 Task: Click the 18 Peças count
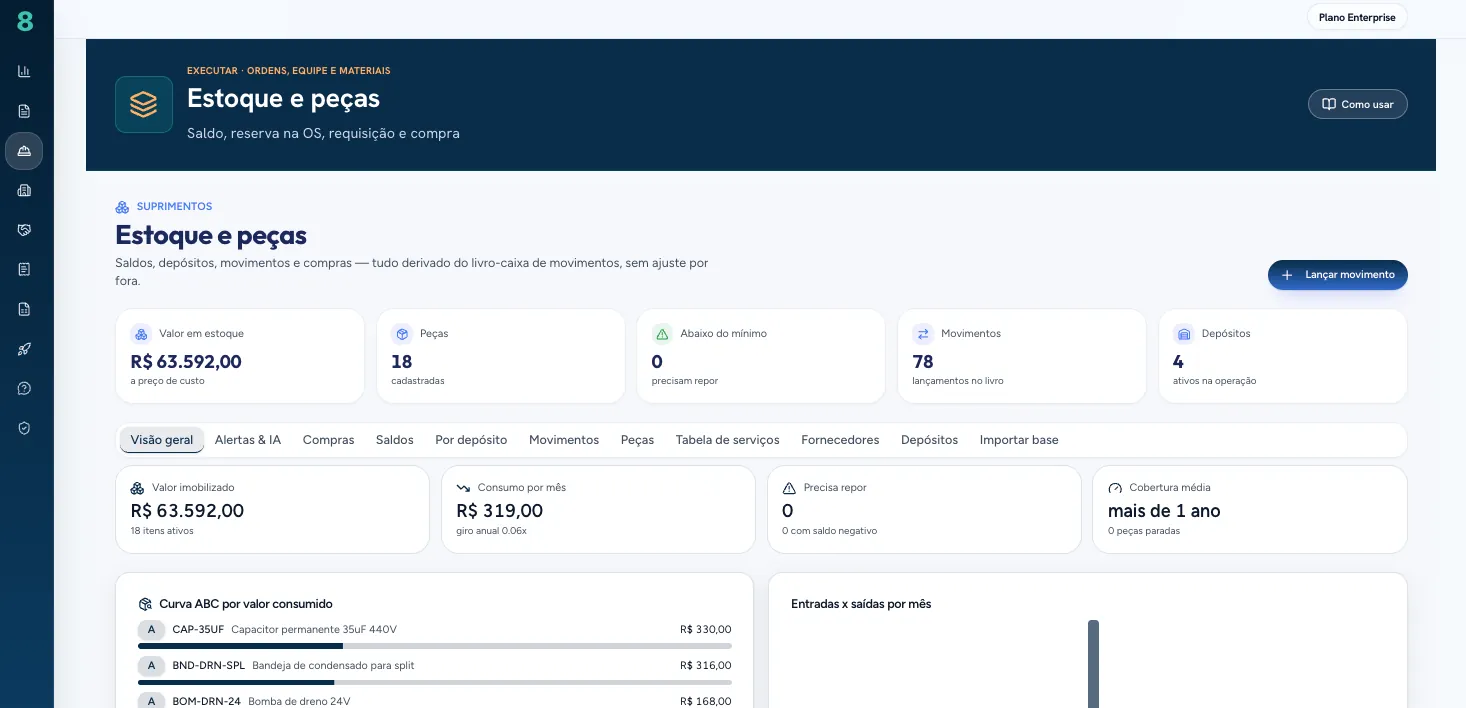click(402, 362)
